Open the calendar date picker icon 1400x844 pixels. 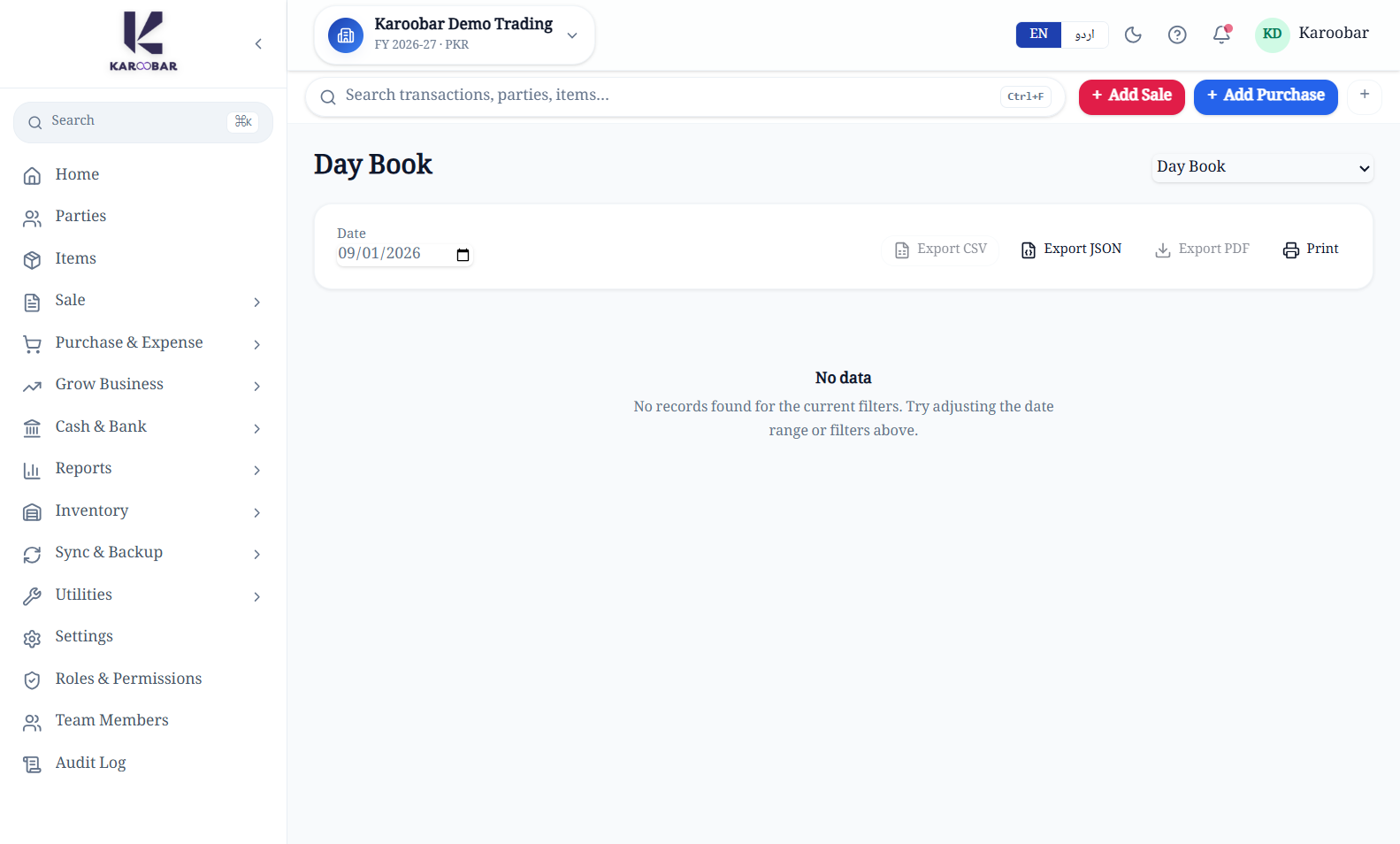[463, 255]
